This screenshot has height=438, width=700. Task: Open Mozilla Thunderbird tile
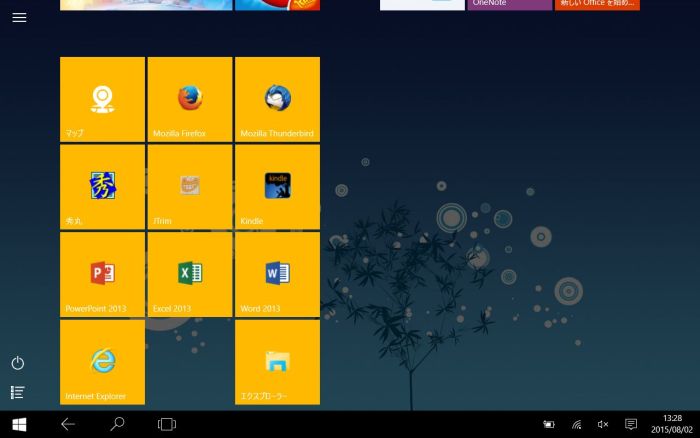(277, 99)
